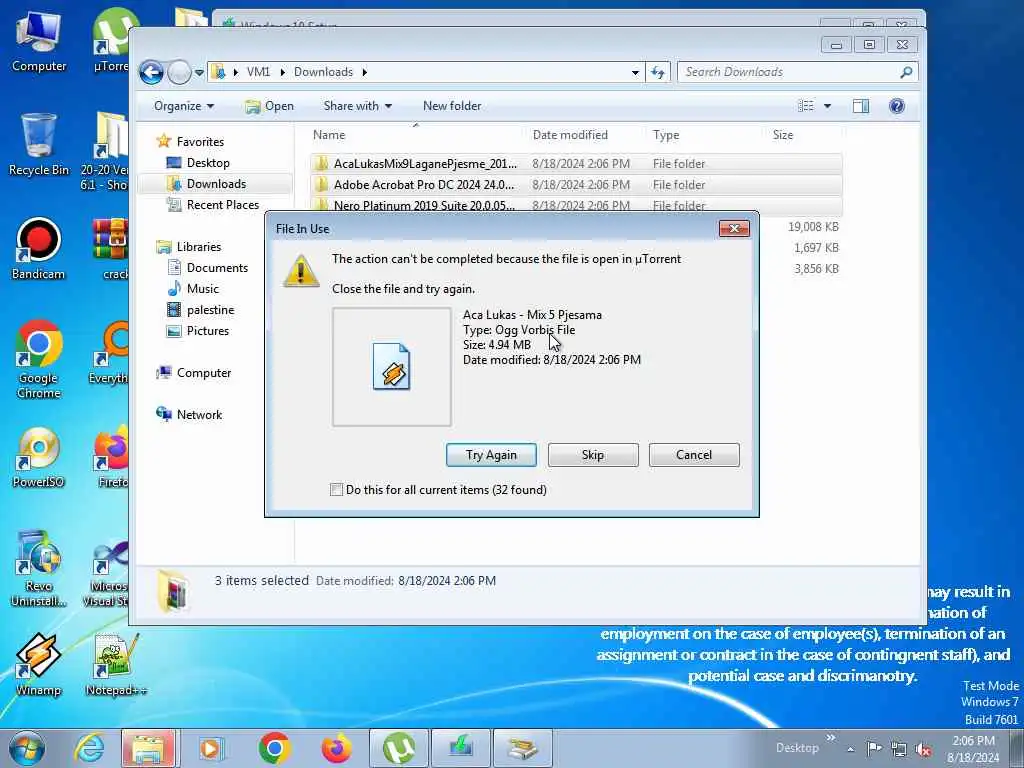
Task: Open Windows Media Player from taskbar
Action: pyautogui.click(x=211, y=748)
